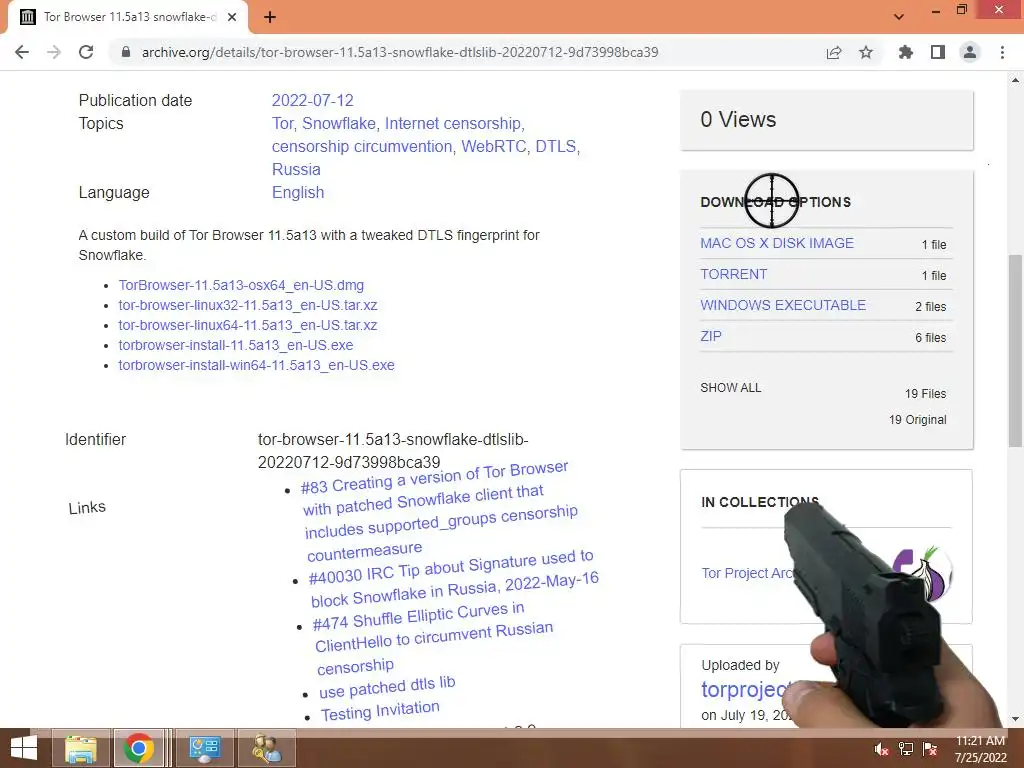Open the DTLS topic link

coord(555,146)
